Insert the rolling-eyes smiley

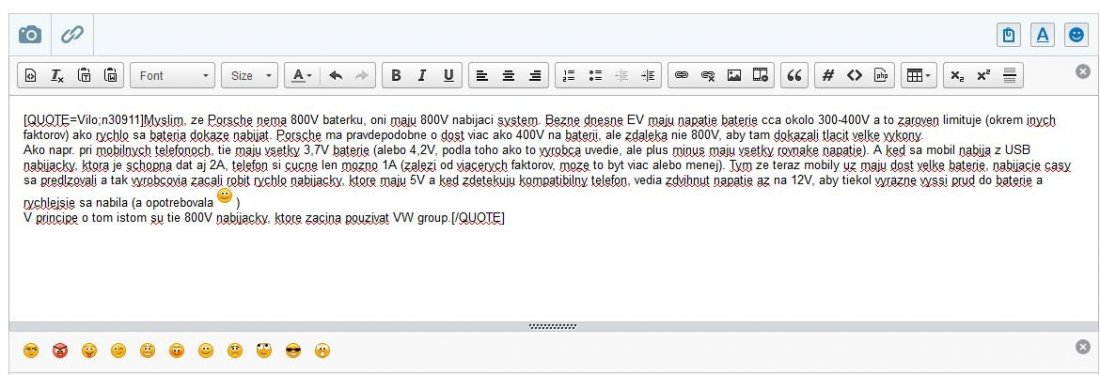point(264,350)
